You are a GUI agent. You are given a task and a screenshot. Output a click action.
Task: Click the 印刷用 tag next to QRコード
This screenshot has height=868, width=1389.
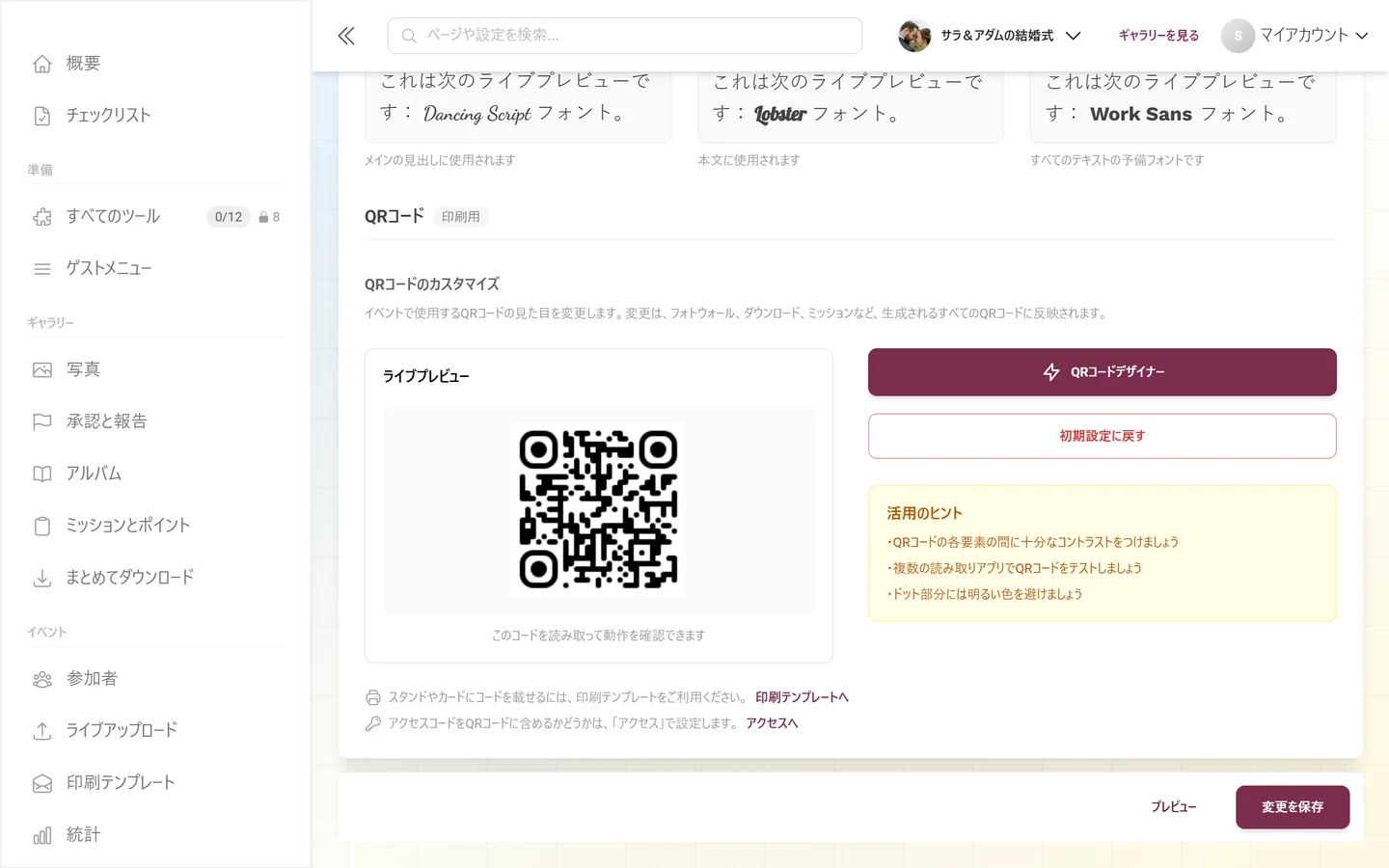[x=461, y=217]
